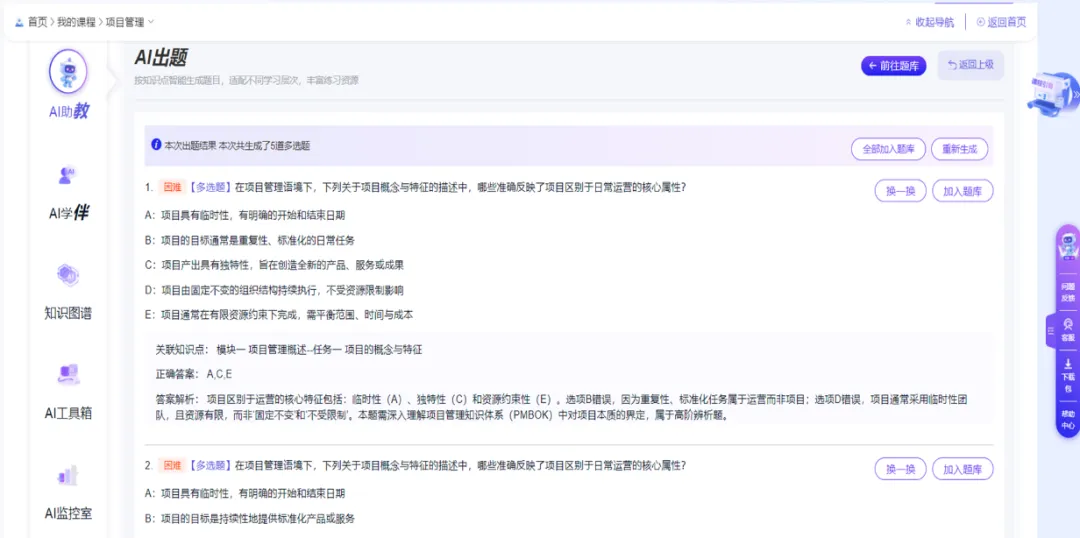The image size is (1080, 538).
Task: Navigate to 我的课程 breadcrumb item
Action: point(77,22)
